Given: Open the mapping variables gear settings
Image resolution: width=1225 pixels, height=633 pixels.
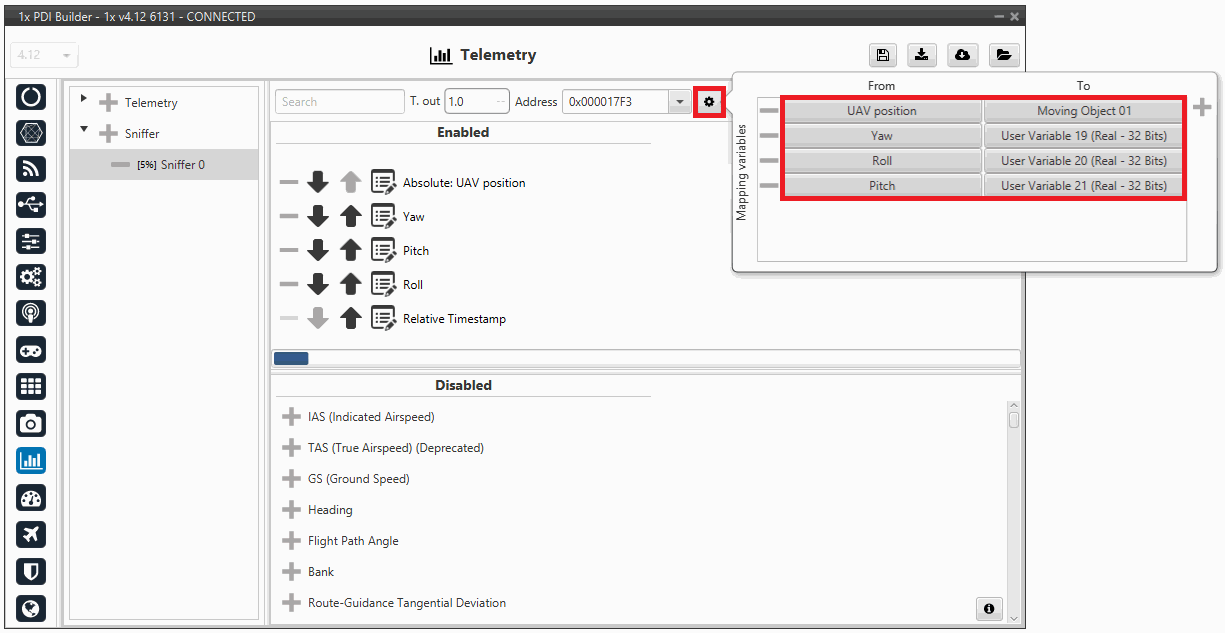Looking at the screenshot, I should point(709,101).
